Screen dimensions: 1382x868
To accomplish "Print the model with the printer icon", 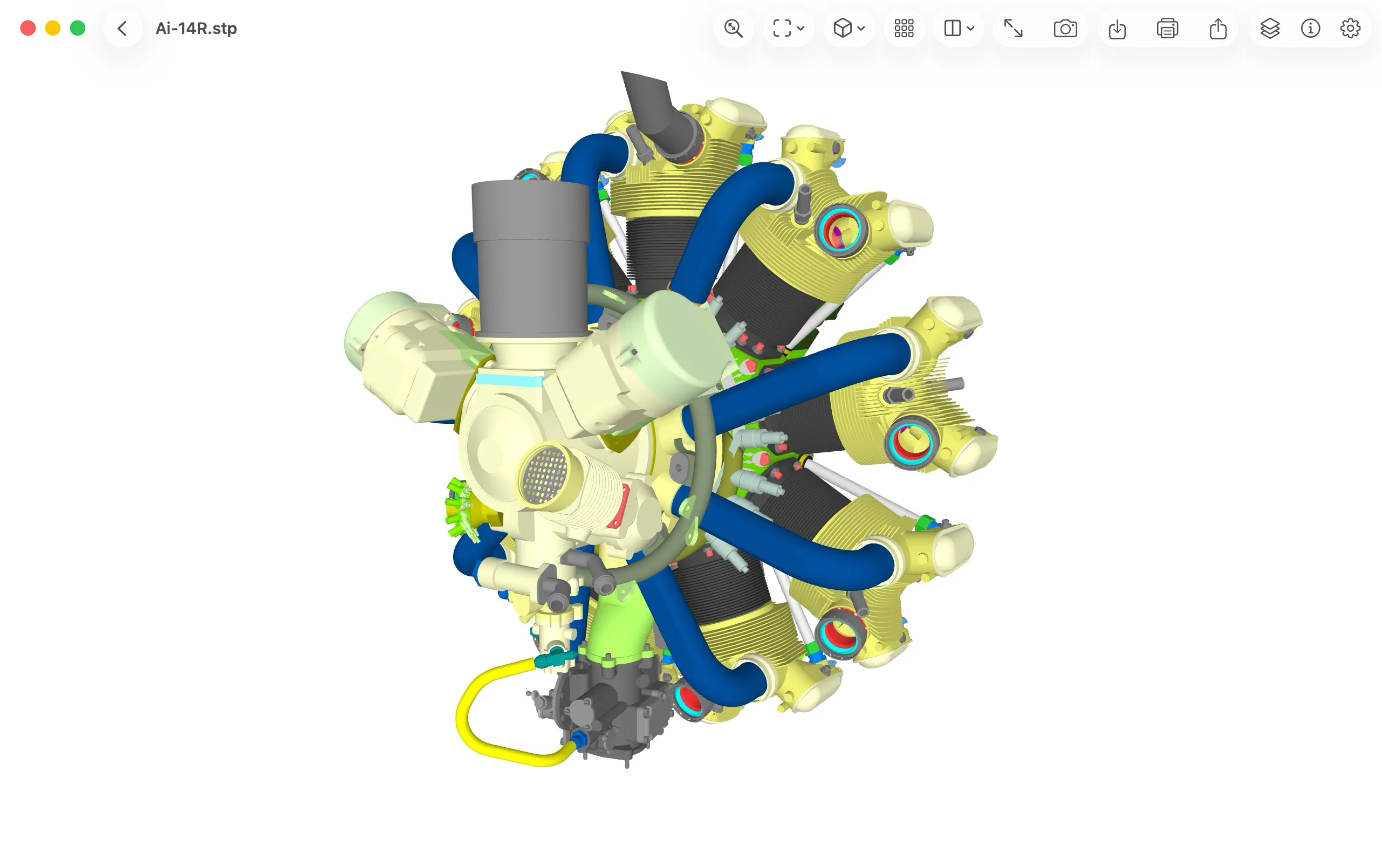I will coord(1167,28).
